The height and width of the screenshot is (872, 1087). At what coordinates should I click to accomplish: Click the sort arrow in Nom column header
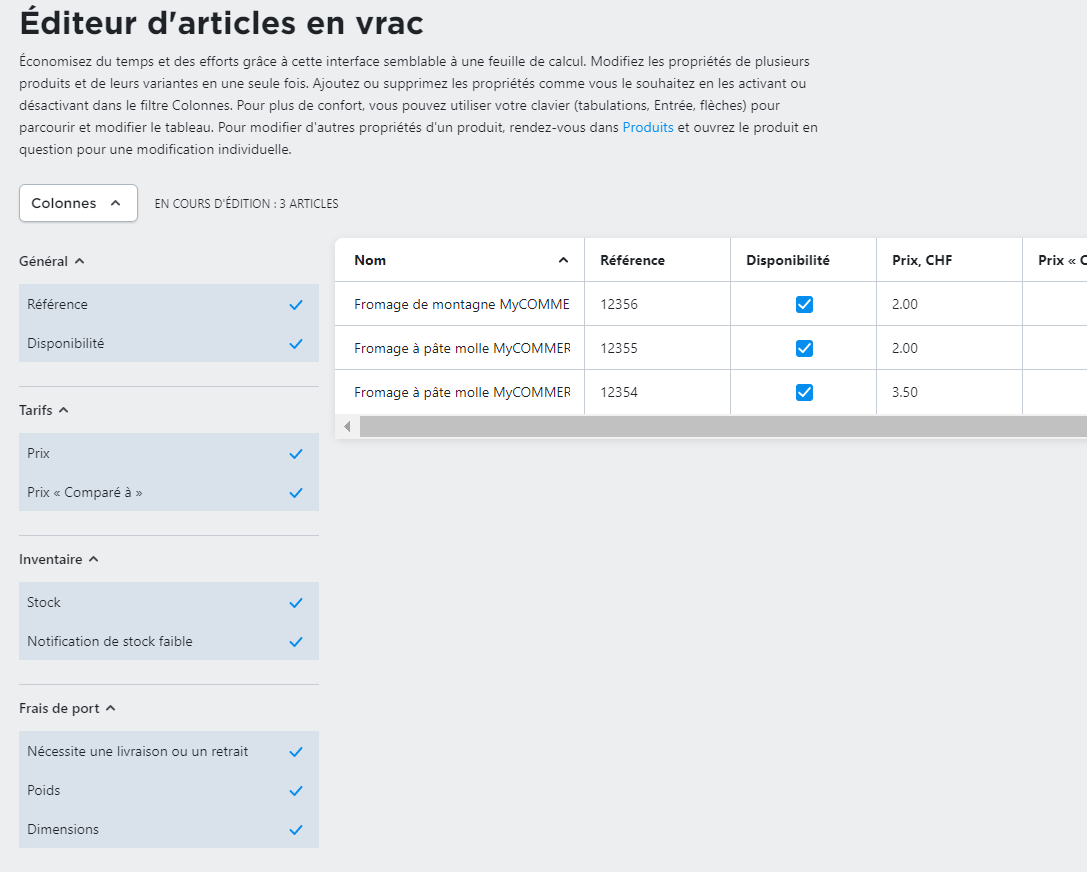click(563, 260)
